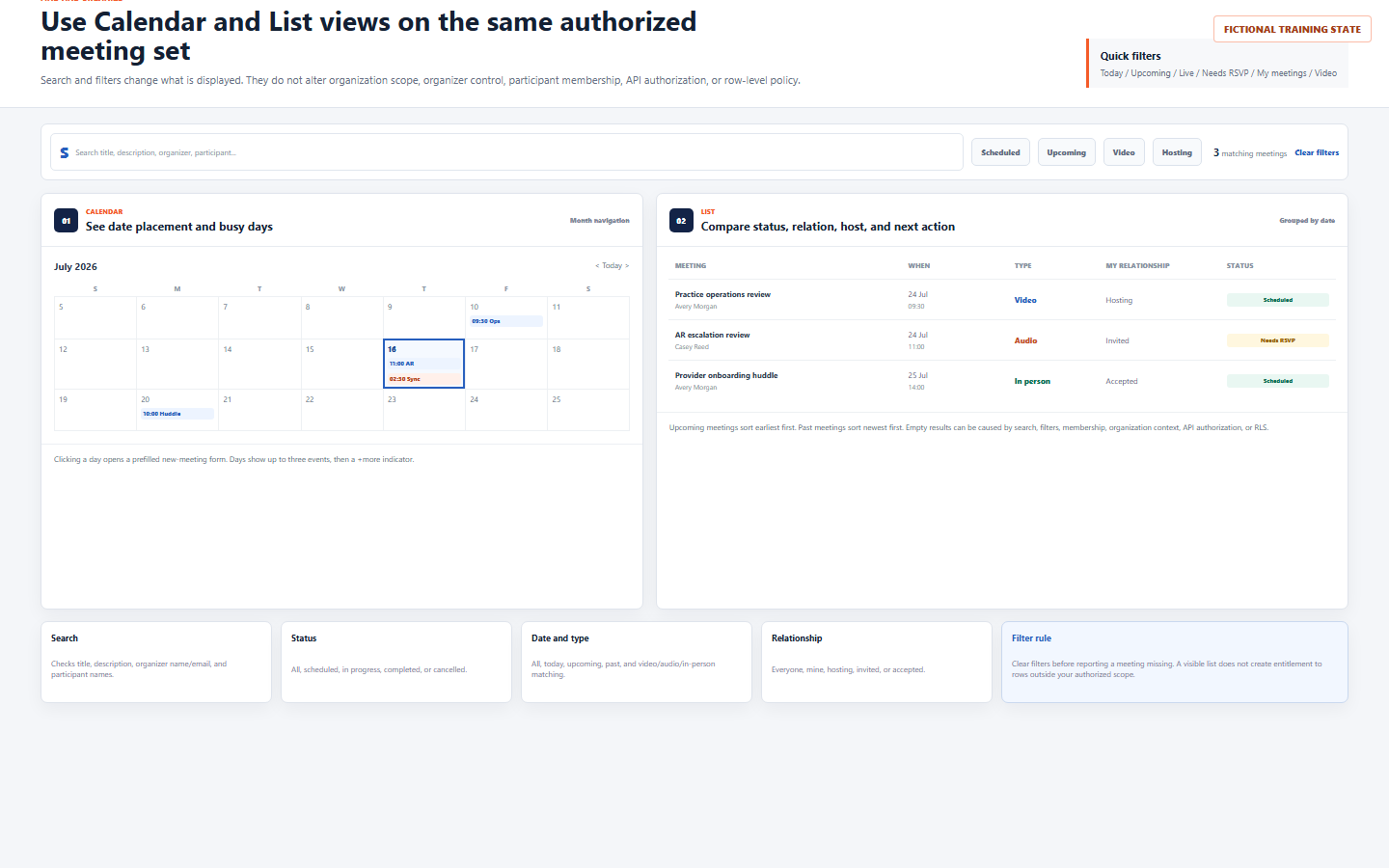Click the Needs RSVP status badge
The height and width of the screenshot is (868, 1389).
tap(1278, 340)
